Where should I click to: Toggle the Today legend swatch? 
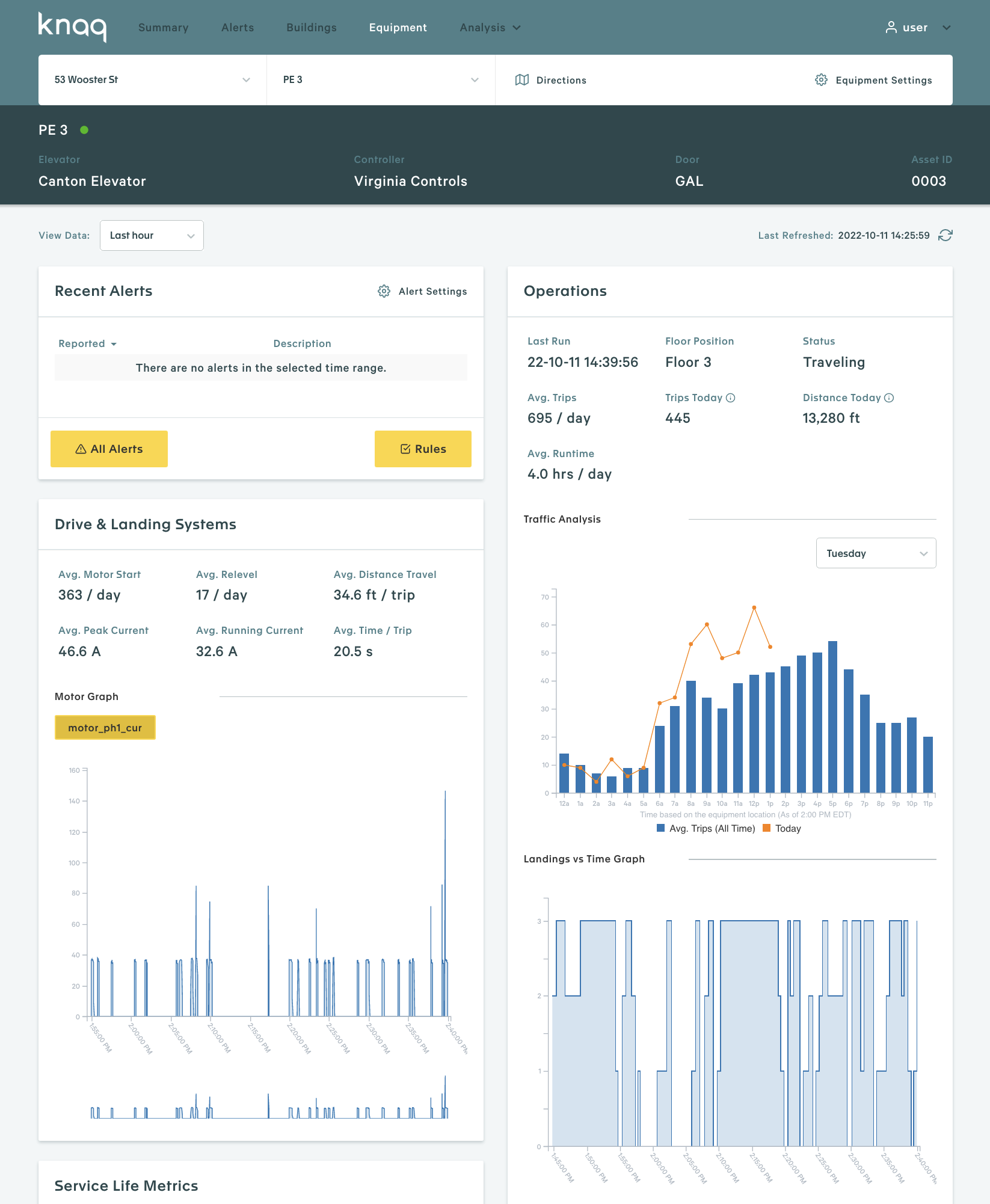coord(766,828)
